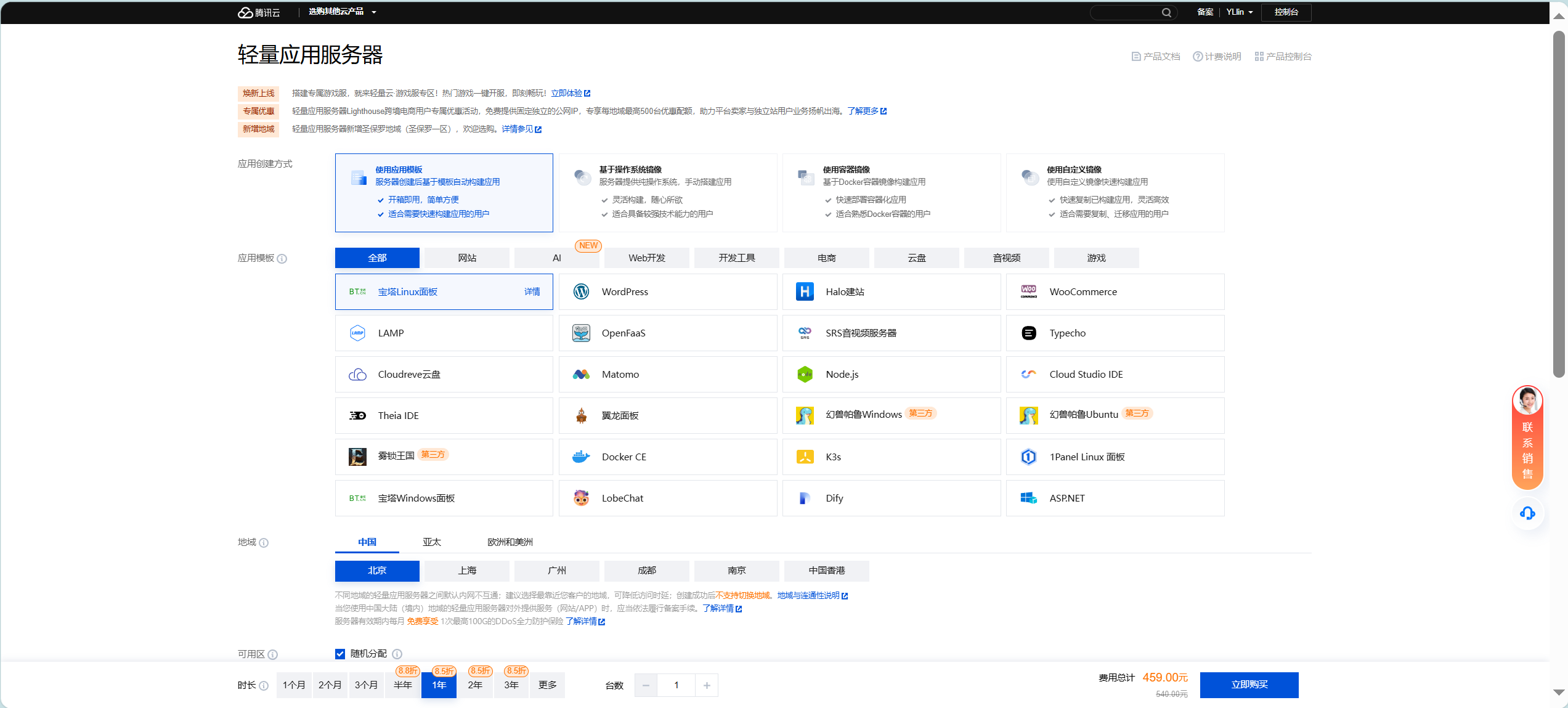Switch to 游戏 template tab
Viewport: 1568px width, 708px height.
1097,258
